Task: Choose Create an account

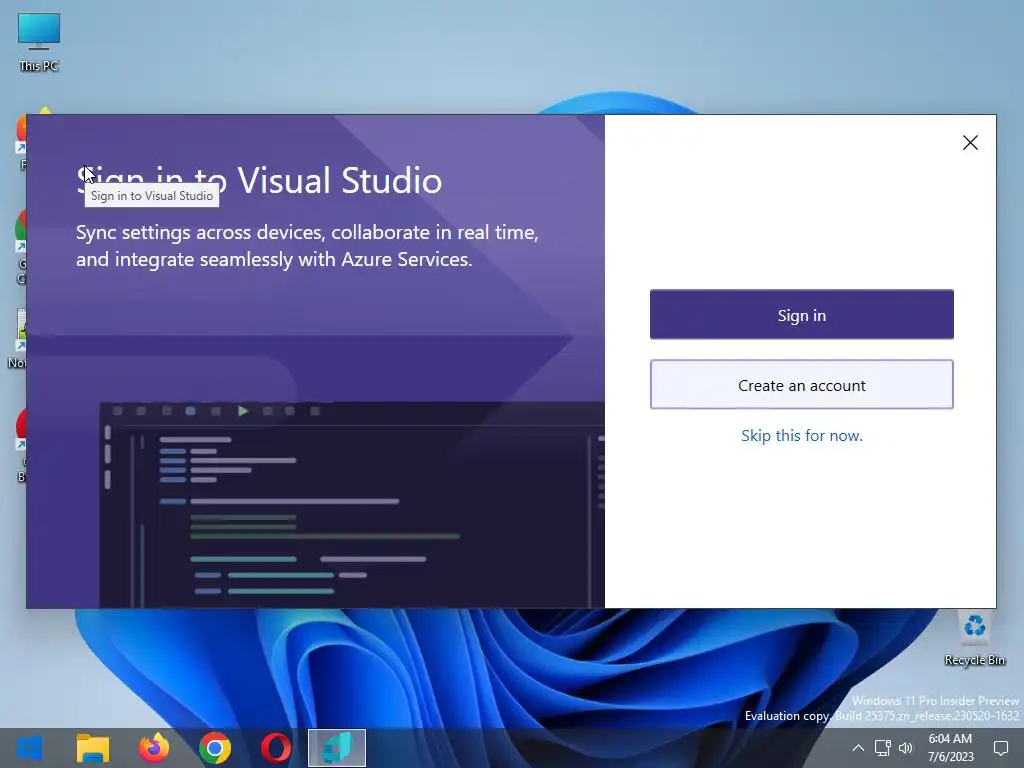Action: (801, 385)
